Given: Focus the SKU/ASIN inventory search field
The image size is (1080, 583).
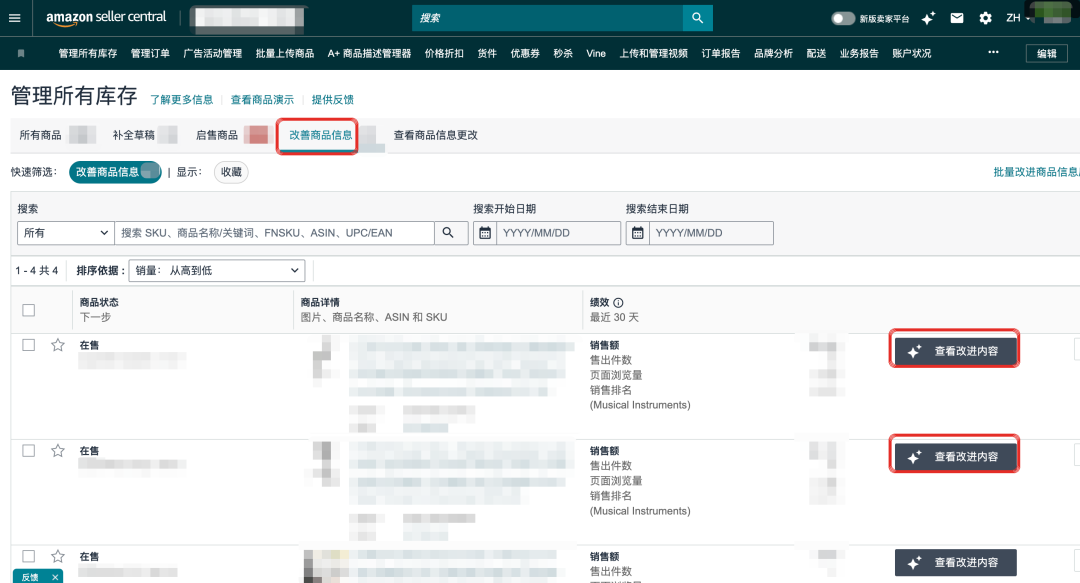Looking at the screenshot, I should (275, 233).
